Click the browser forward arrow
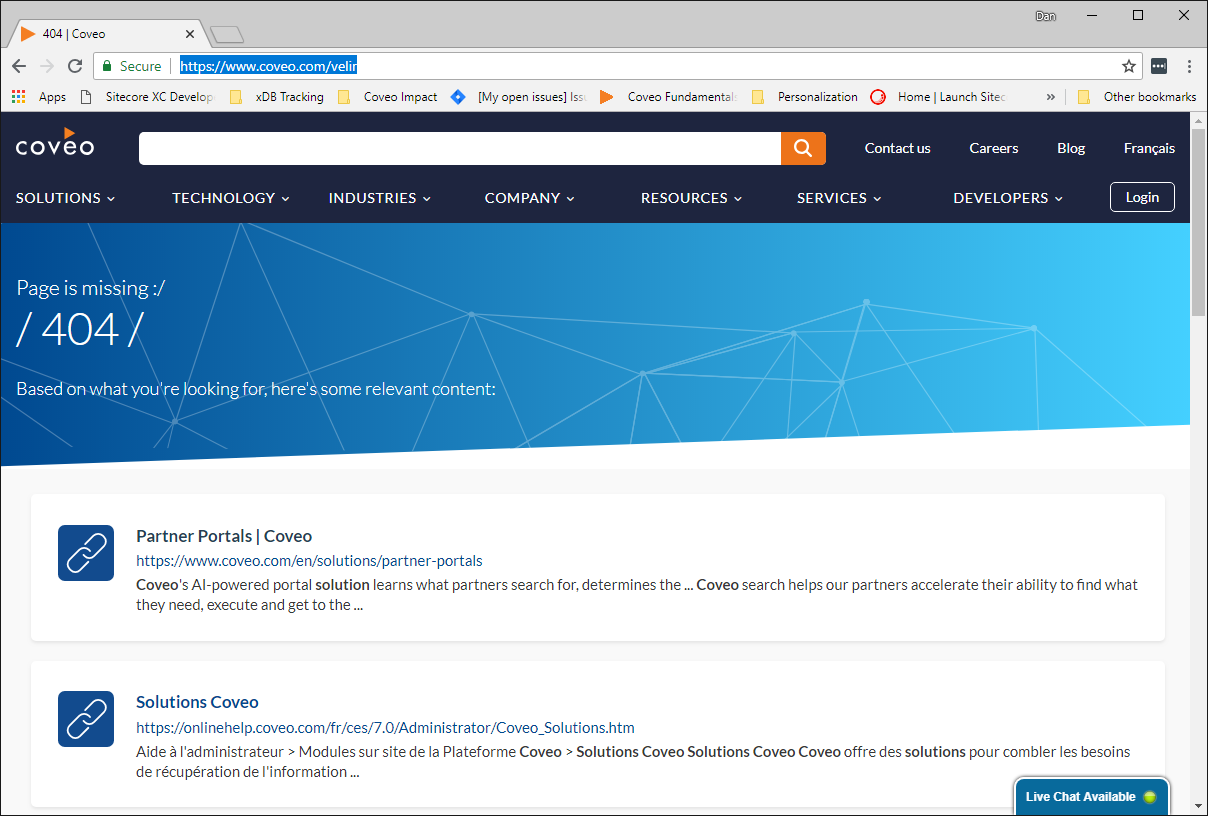 [x=47, y=66]
